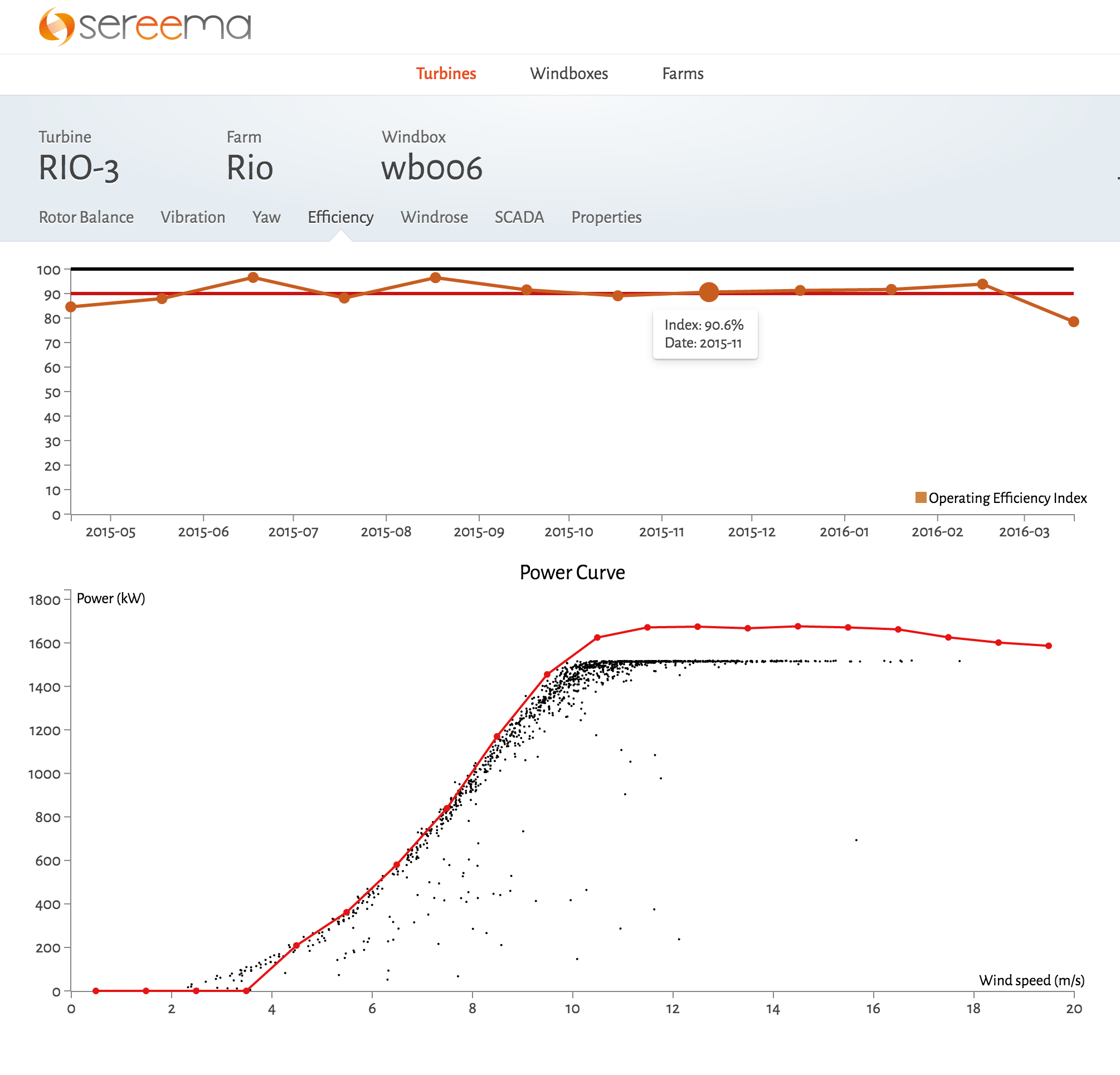Click the Operating Efficiency Index legend label
The image size is (1120, 1075).
point(1007,497)
